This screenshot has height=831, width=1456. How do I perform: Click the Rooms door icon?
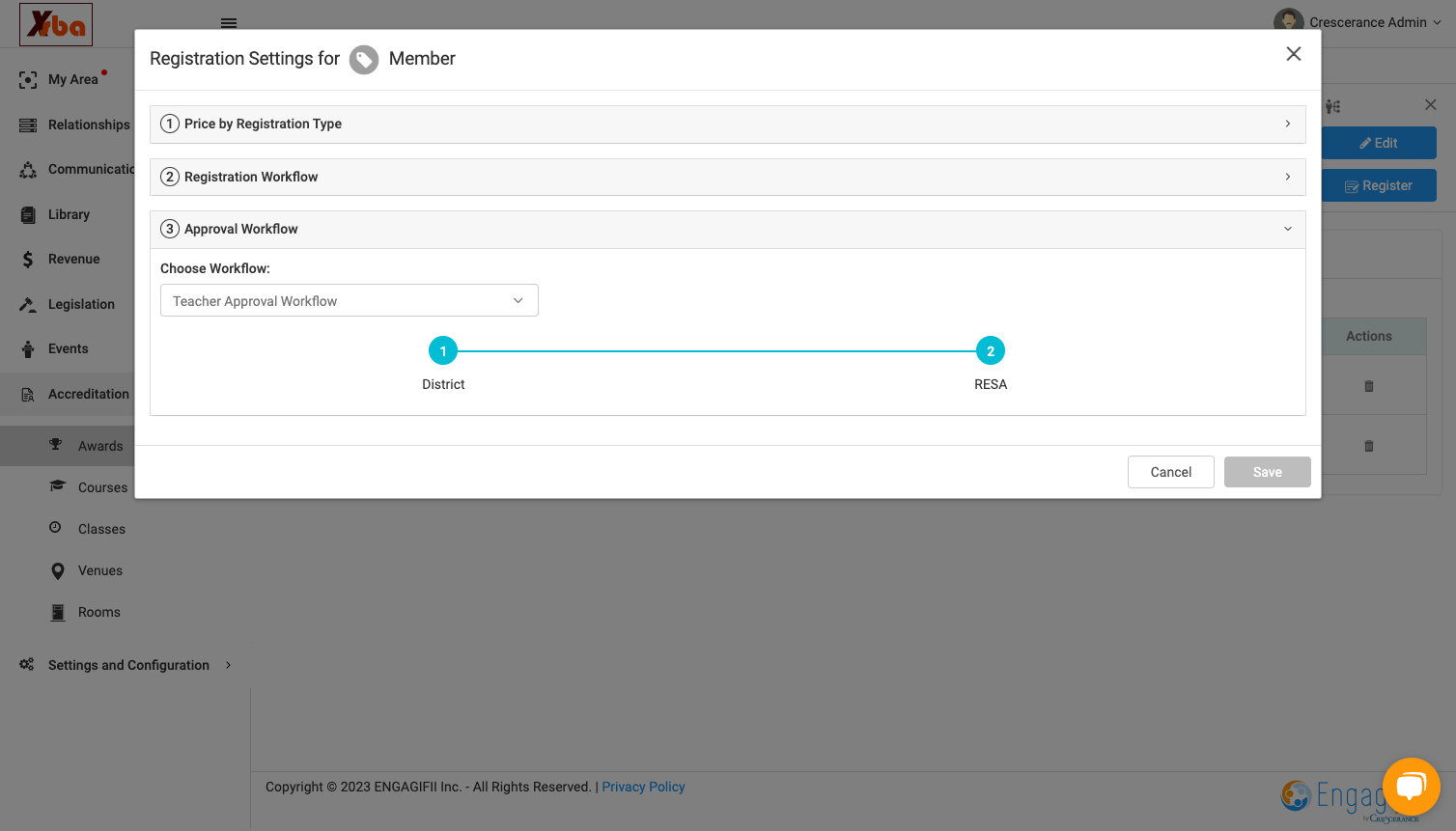[58, 613]
